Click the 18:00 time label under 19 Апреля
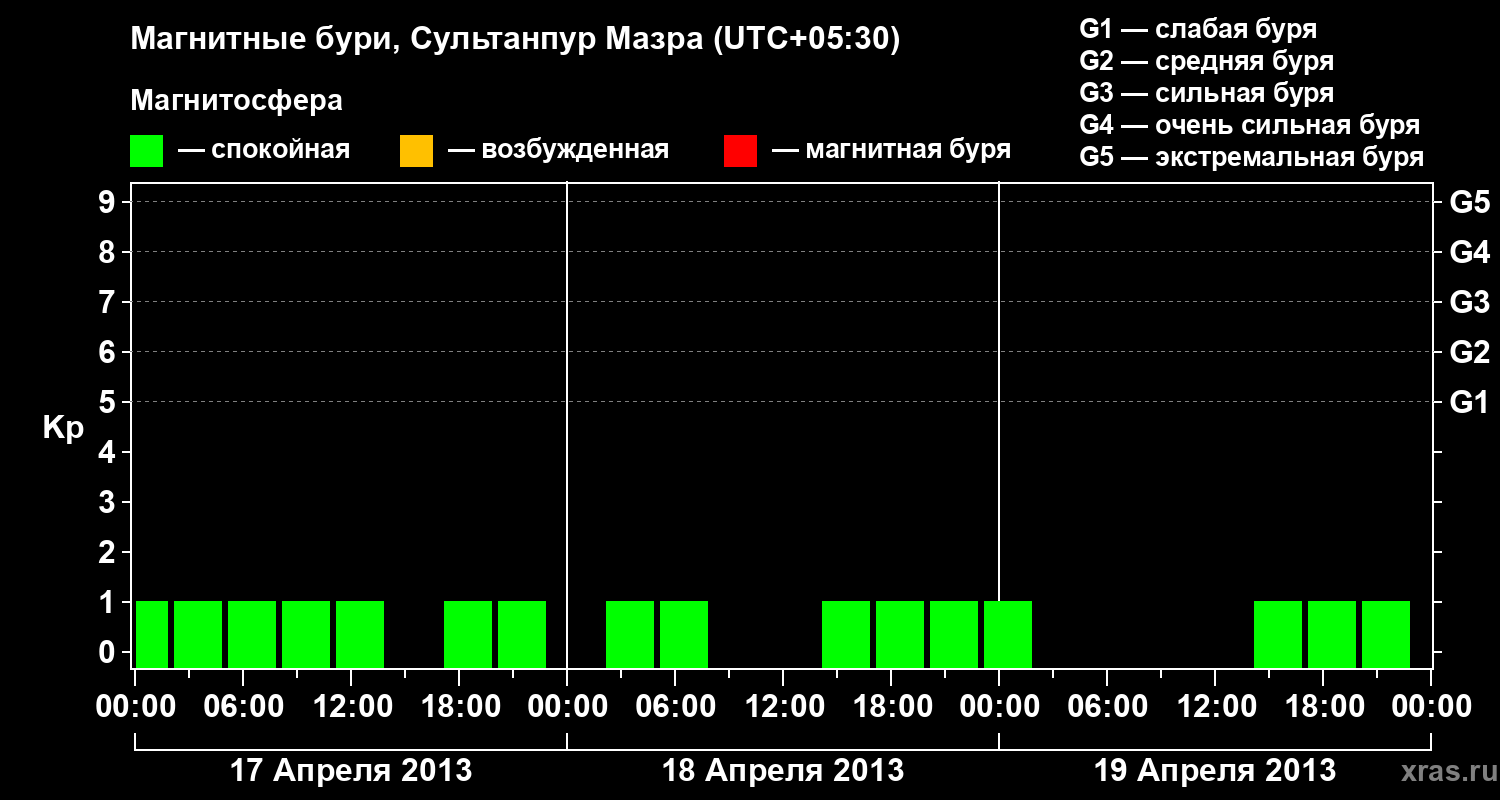 1323,707
